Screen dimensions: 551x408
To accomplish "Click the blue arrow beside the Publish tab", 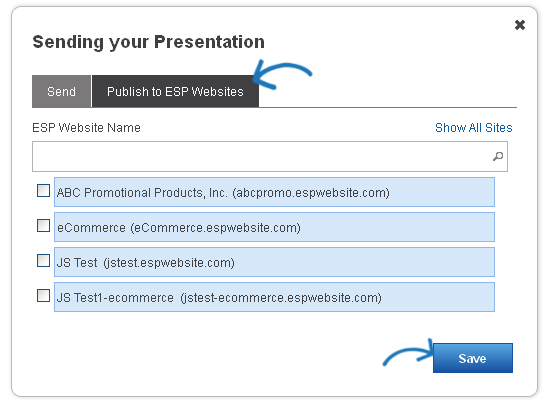I will (x=282, y=75).
